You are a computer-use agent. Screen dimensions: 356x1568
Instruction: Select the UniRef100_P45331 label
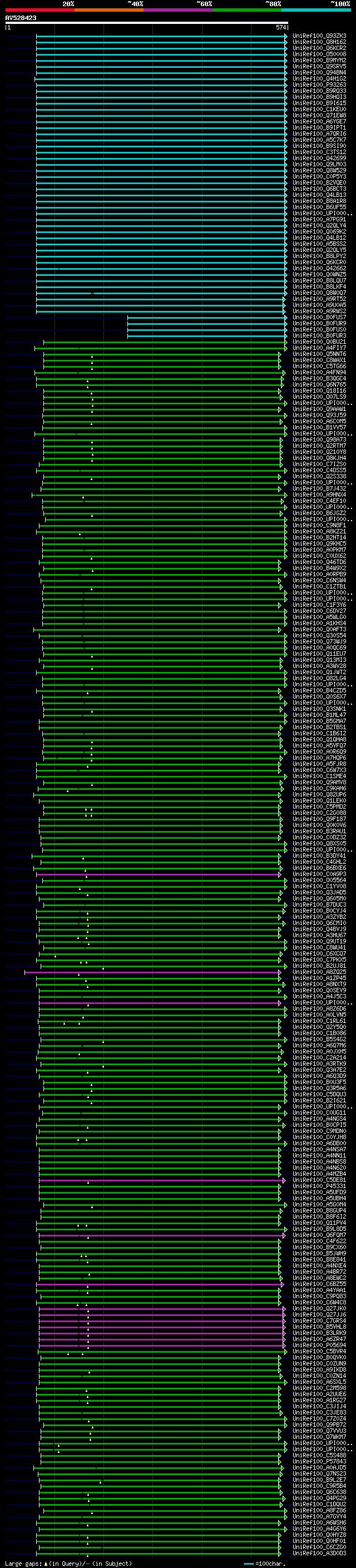tap(319, 1186)
